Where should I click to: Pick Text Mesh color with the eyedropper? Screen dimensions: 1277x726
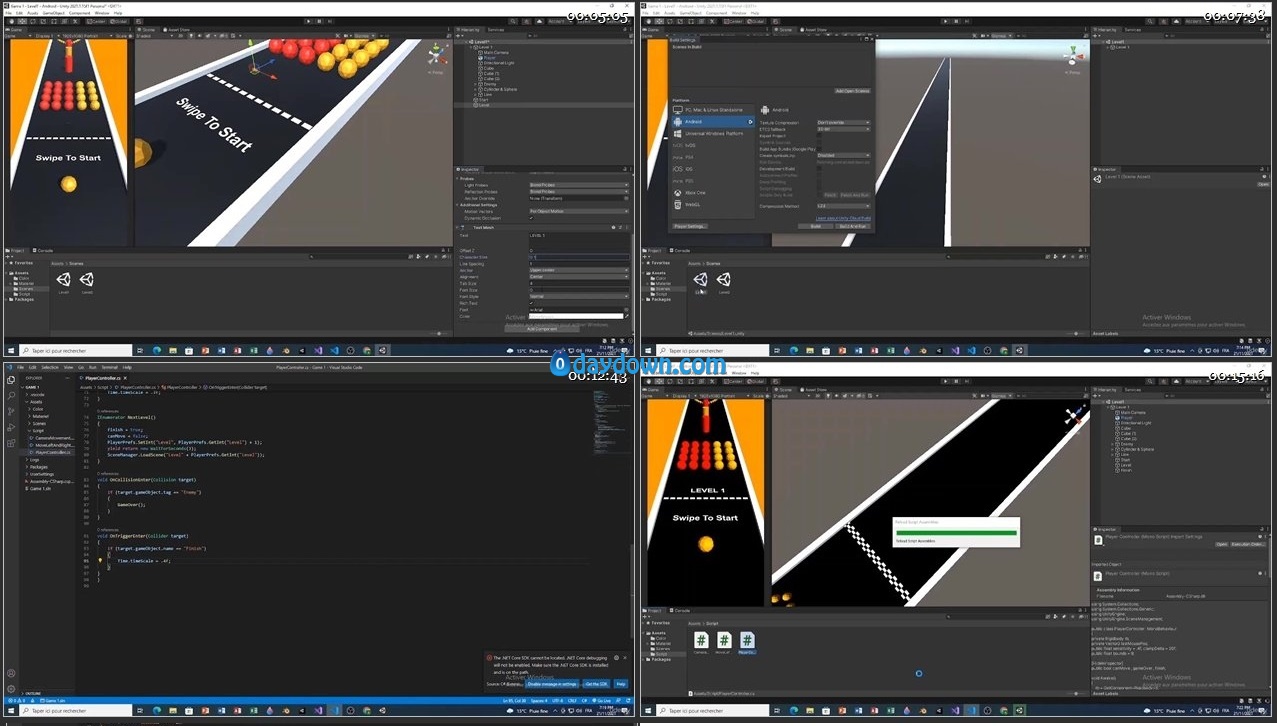point(626,317)
